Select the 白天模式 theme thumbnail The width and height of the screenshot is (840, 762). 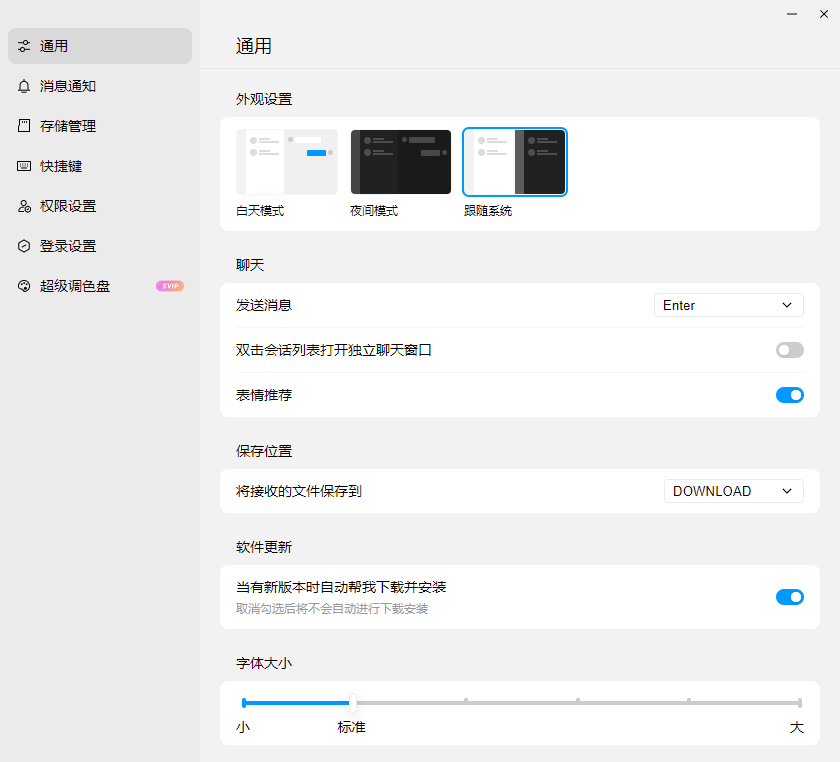coord(286,162)
